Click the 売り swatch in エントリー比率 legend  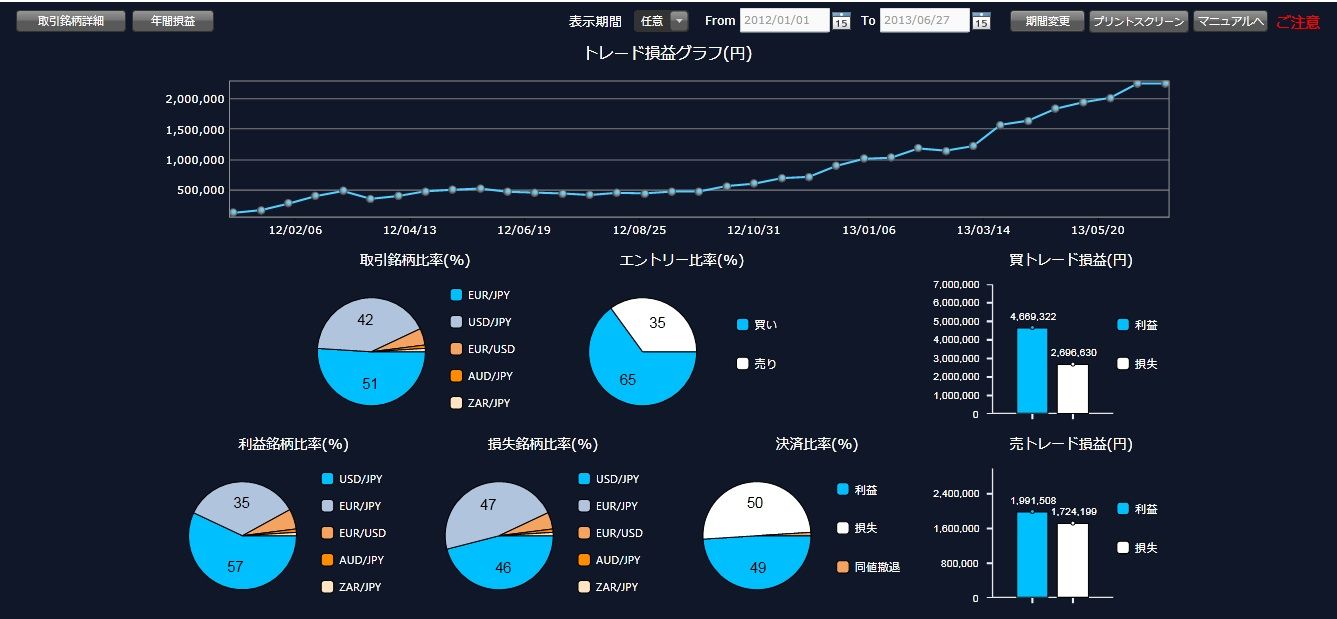[743, 364]
